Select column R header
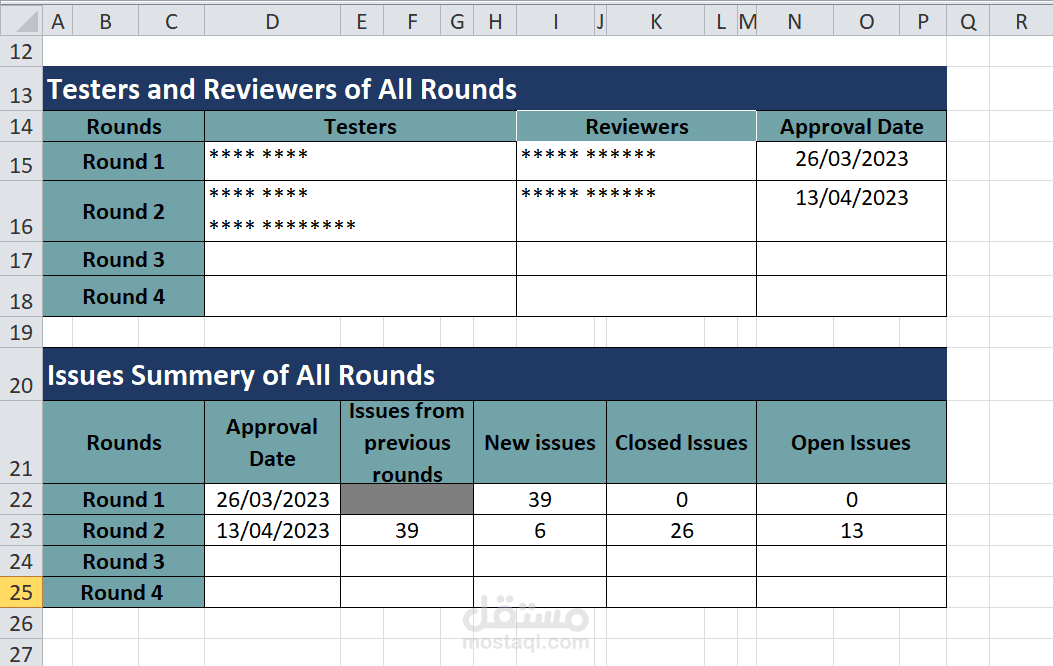 (x=1021, y=22)
